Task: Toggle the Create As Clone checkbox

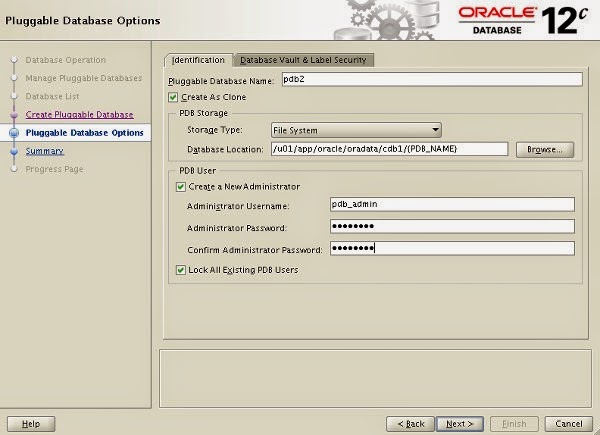Action: coord(173,97)
